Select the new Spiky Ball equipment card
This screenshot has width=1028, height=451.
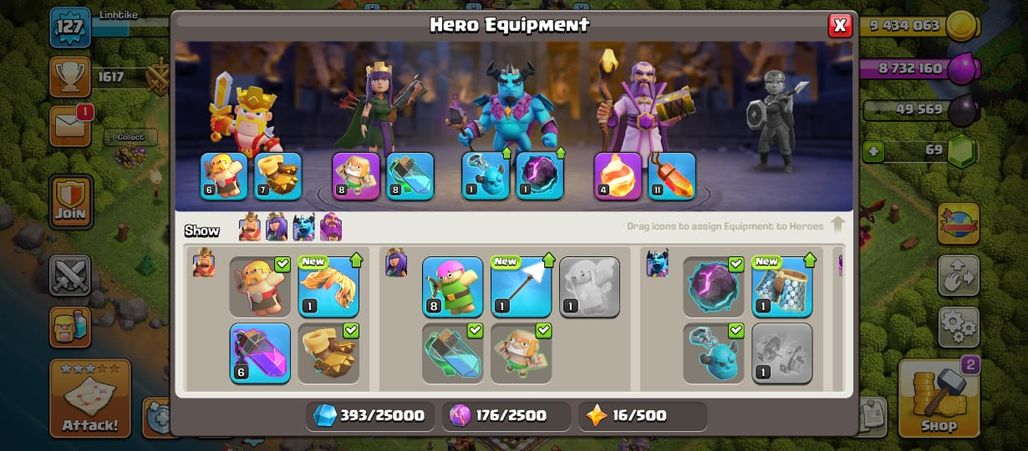click(328, 286)
